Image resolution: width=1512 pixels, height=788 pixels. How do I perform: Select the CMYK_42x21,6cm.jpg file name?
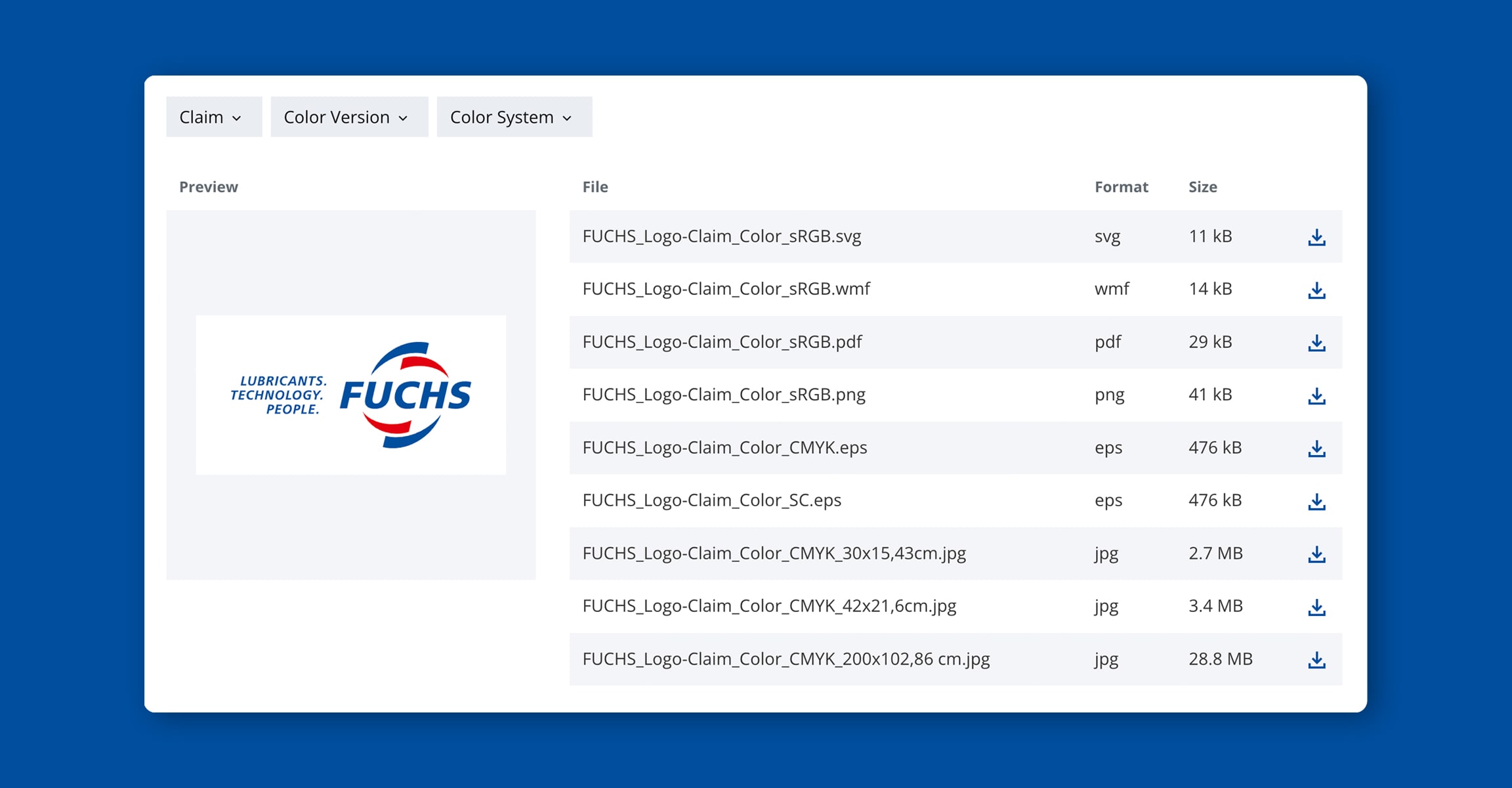pos(769,606)
